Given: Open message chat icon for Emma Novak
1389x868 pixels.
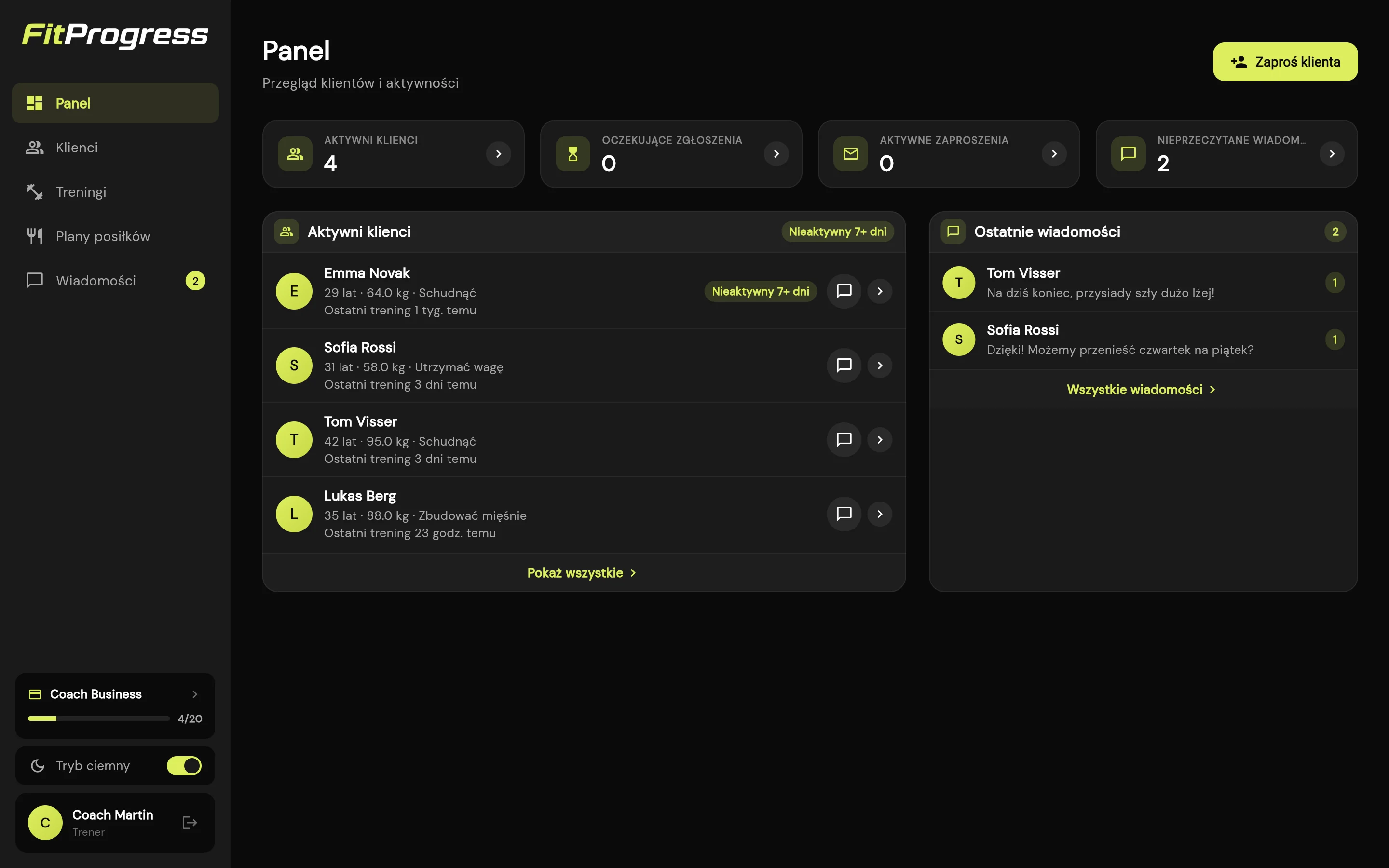Looking at the screenshot, I should click(844, 291).
